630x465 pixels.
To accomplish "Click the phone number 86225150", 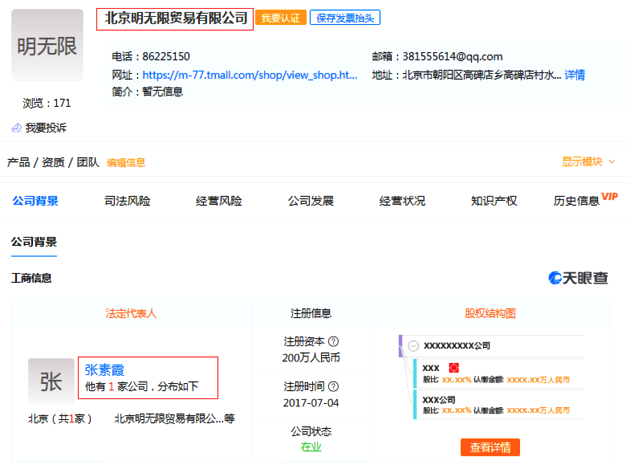I will [x=166, y=56].
